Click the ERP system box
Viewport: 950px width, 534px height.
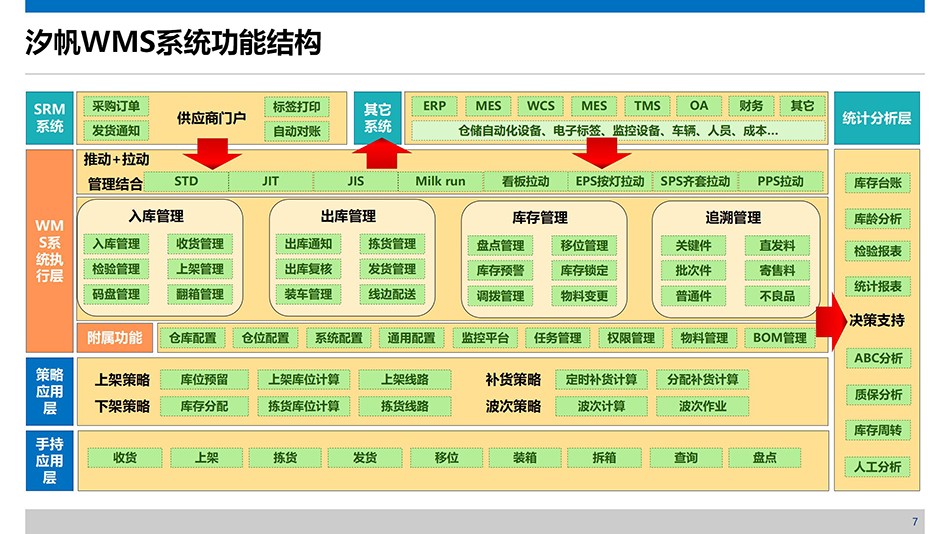[x=434, y=106]
